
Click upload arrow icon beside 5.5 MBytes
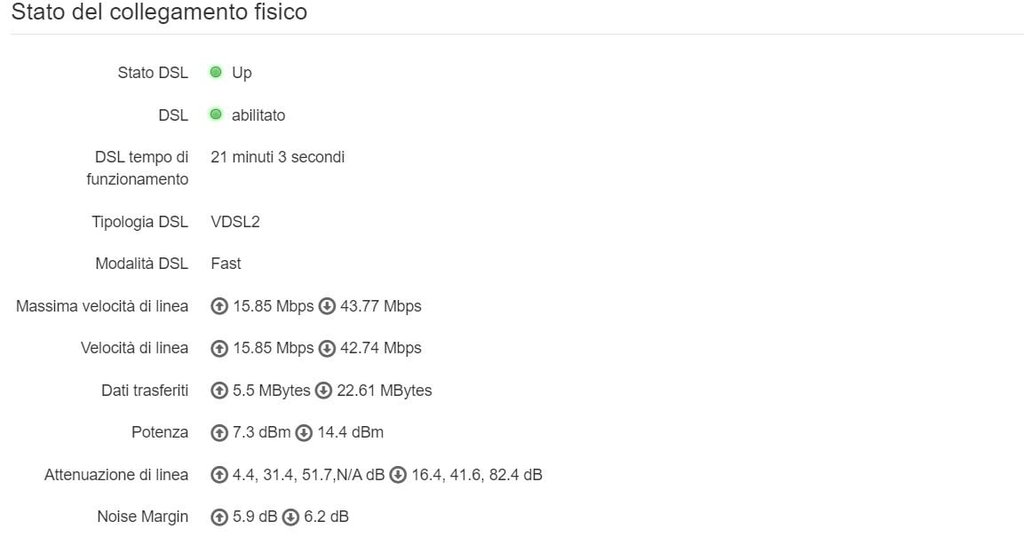coord(220,390)
